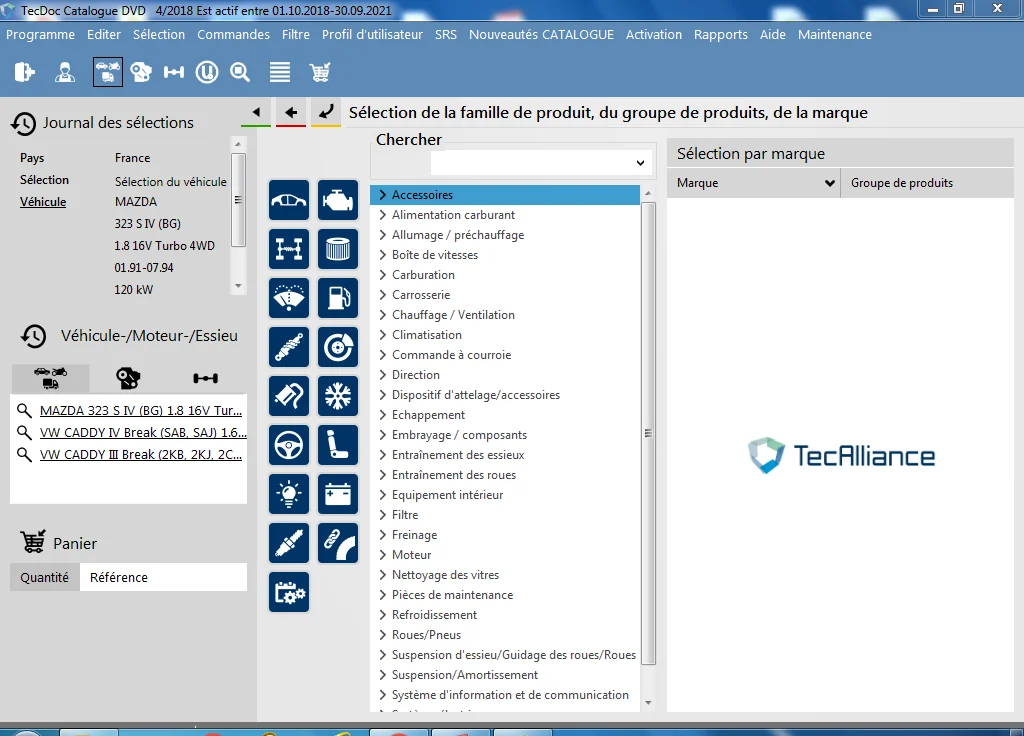
Task: Select the steering wheel category icon
Action: pyautogui.click(x=289, y=445)
